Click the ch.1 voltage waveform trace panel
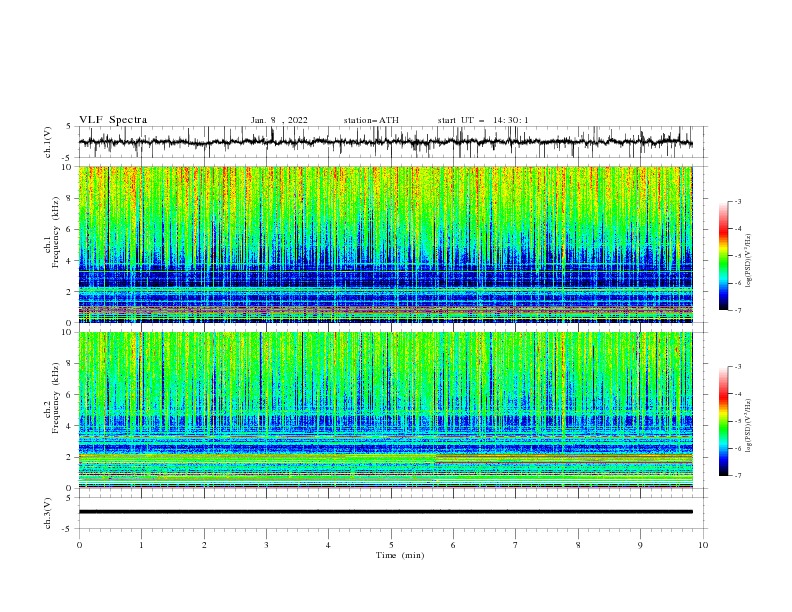Viewport: 792px width, 612px height. click(x=392, y=142)
